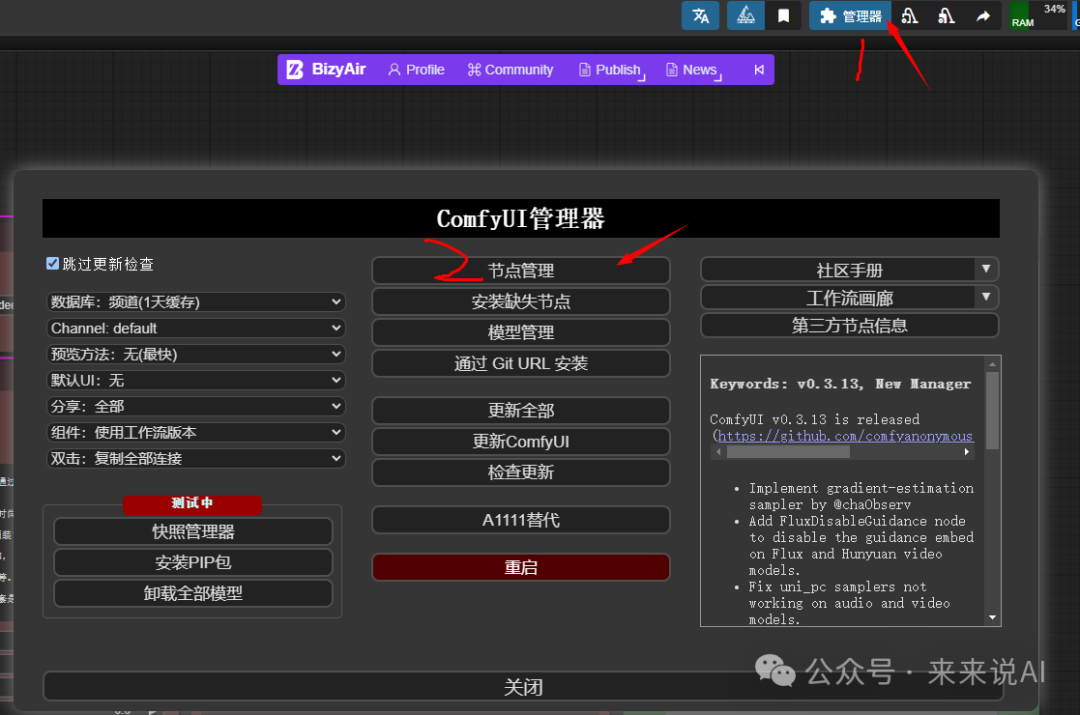Open the 预览方法 dropdown
The width and height of the screenshot is (1080, 715).
[196, 354]
